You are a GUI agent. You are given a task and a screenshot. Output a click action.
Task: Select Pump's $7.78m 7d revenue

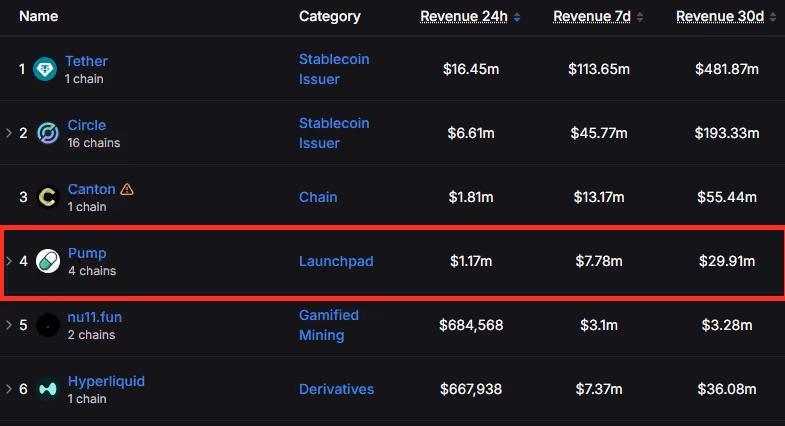(x=599, y=261)
